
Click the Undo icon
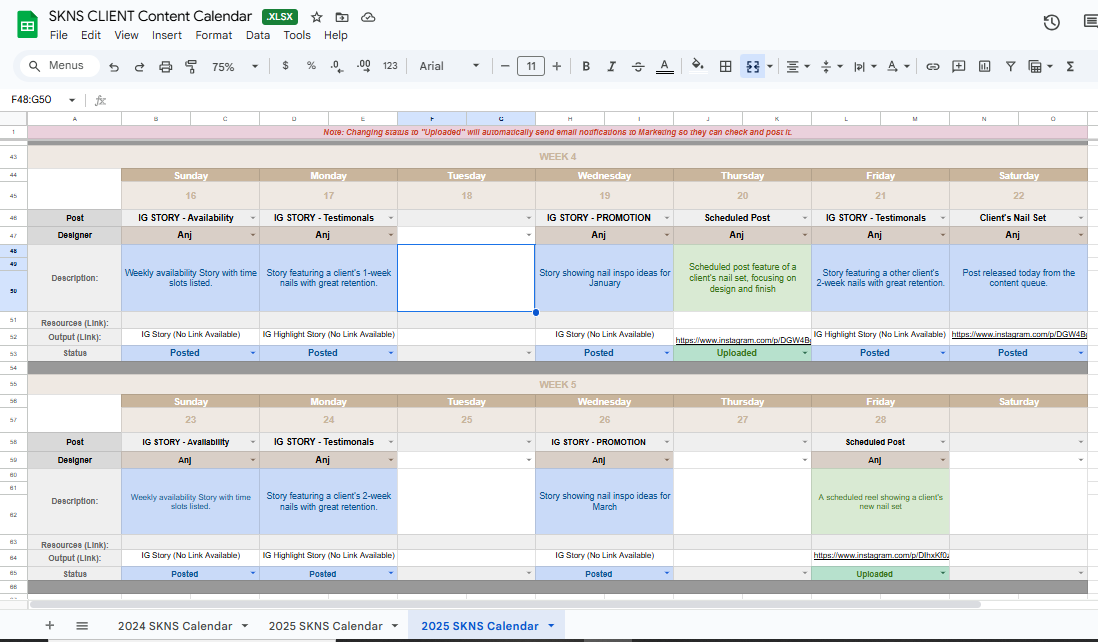pos(114,67)
